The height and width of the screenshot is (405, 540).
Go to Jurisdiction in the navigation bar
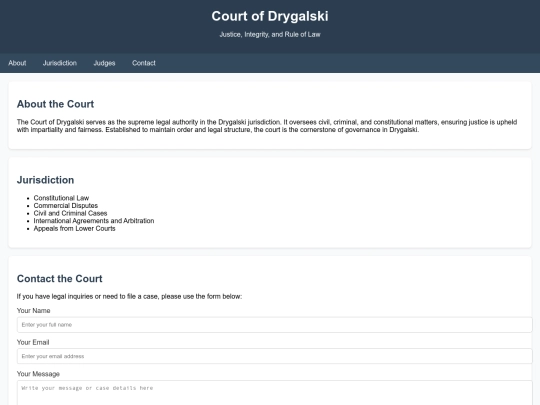[x=60, y=63]
